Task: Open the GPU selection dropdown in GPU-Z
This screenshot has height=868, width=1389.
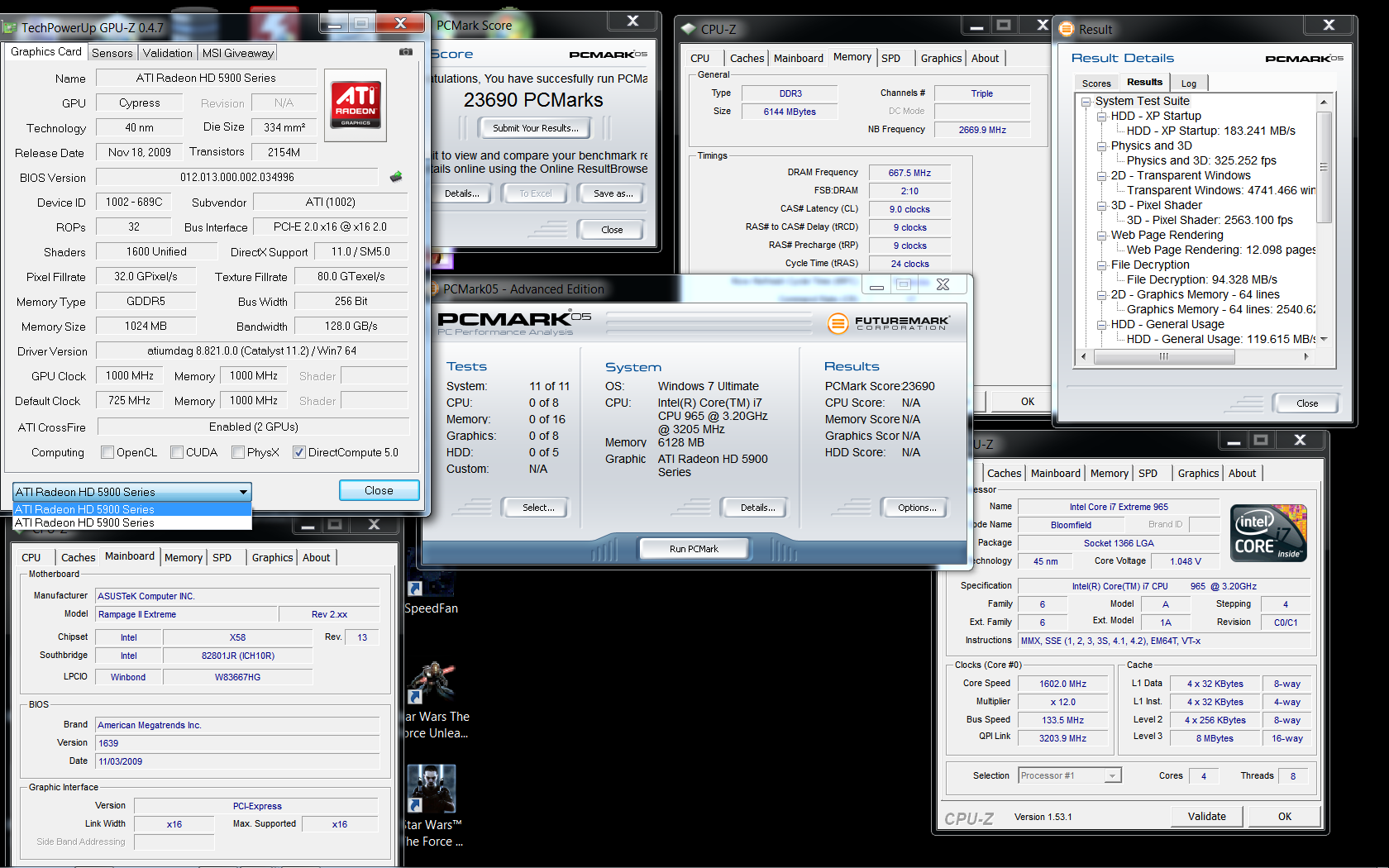Action: click(132, 492)
